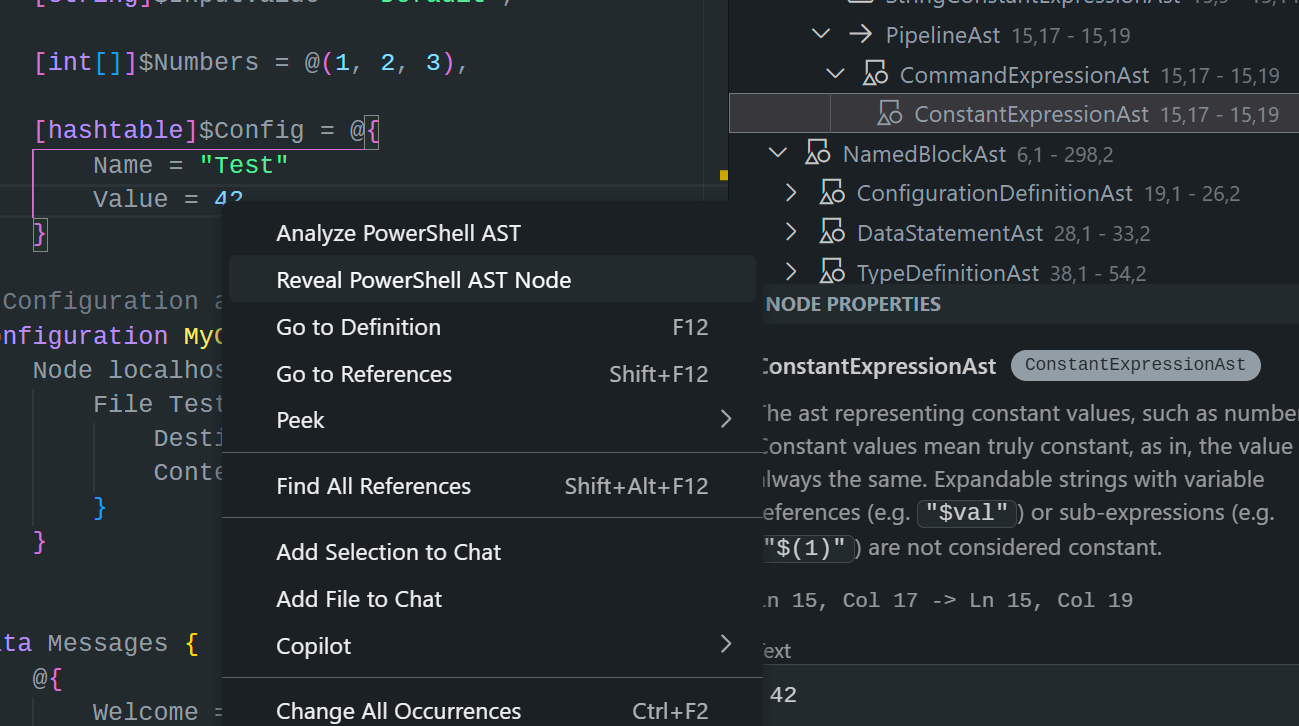Viewport: 1299px width, 726px height.
Task: Click the "Test" string in editor
Action: point(244,165)
